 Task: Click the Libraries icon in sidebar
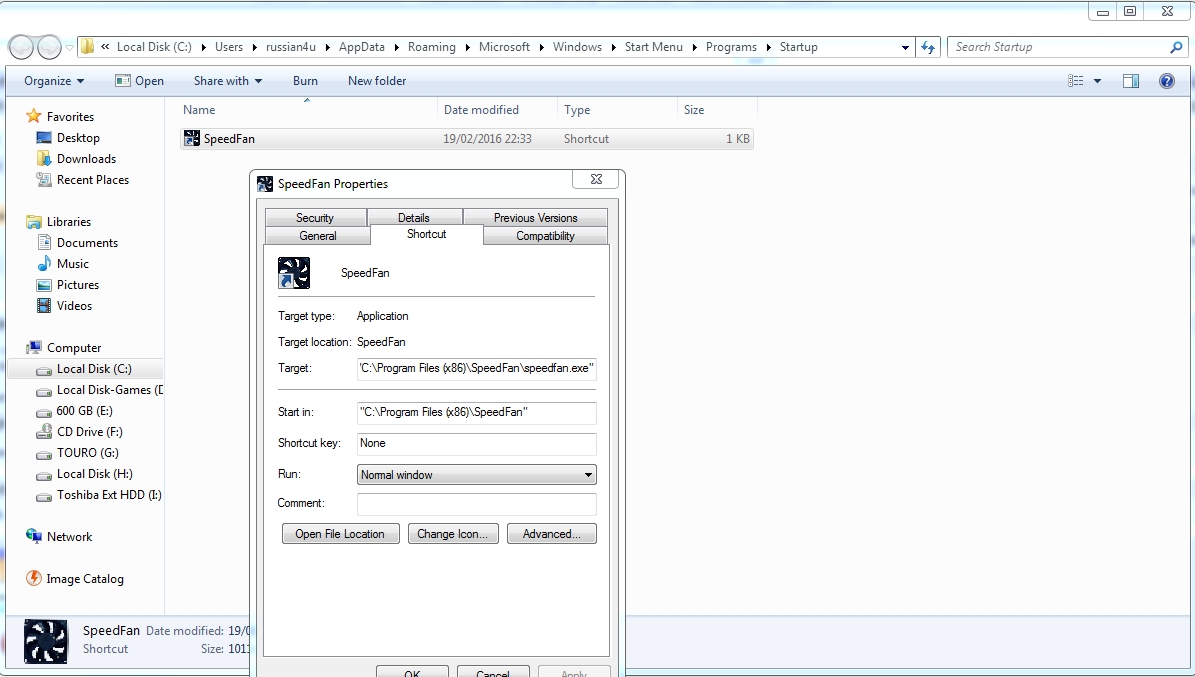coord(34,222)
